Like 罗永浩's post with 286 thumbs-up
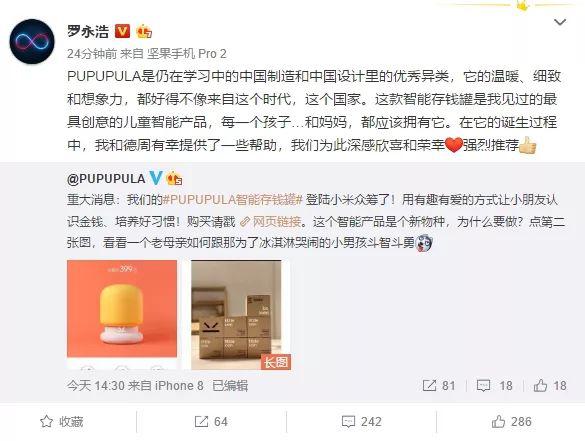Image resolution: width=585 pixels, height=441 pixels. pyautogui.click(x=512, y=422)
